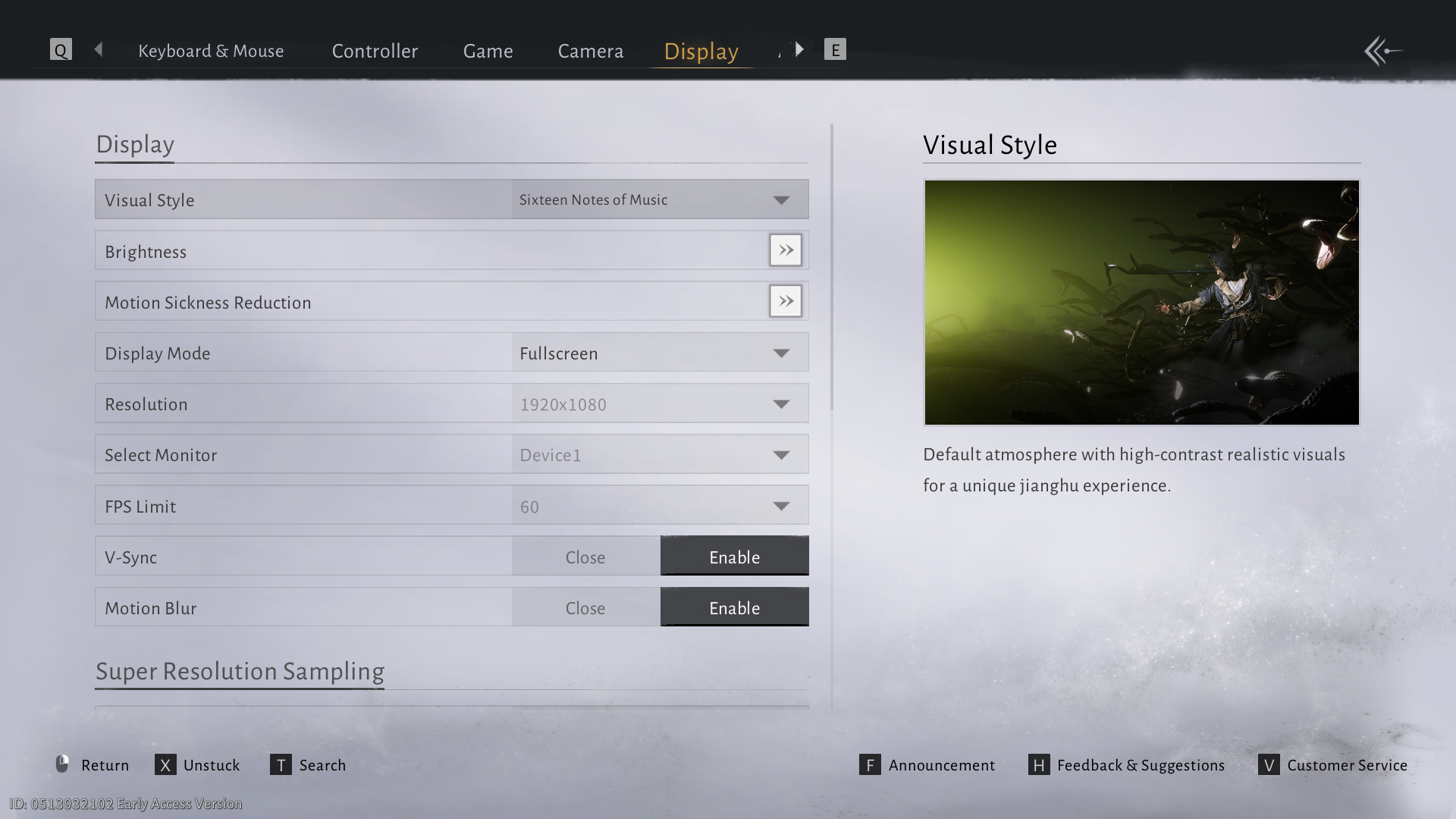Click the left tab-scroll arrow

[99, 49]
